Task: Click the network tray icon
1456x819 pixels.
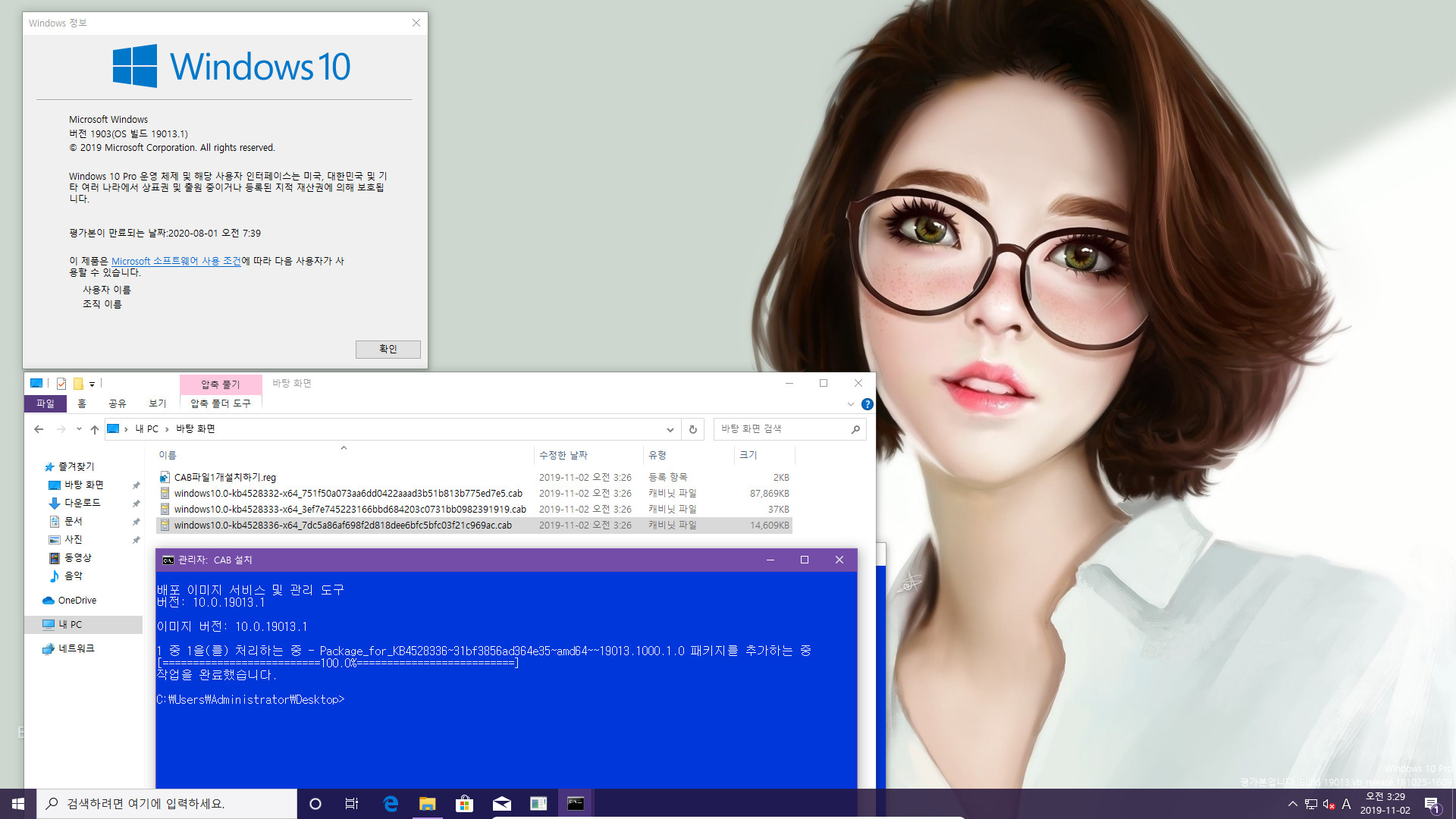Action: (x=1311, y=804)
